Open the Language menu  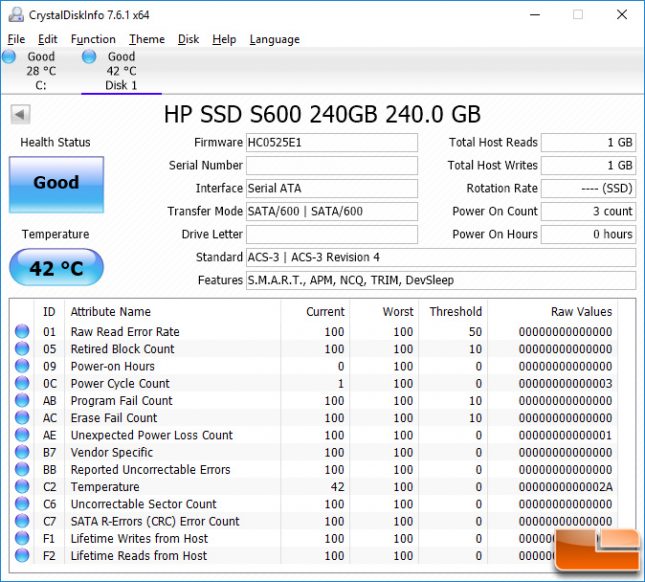pos(274,39)
